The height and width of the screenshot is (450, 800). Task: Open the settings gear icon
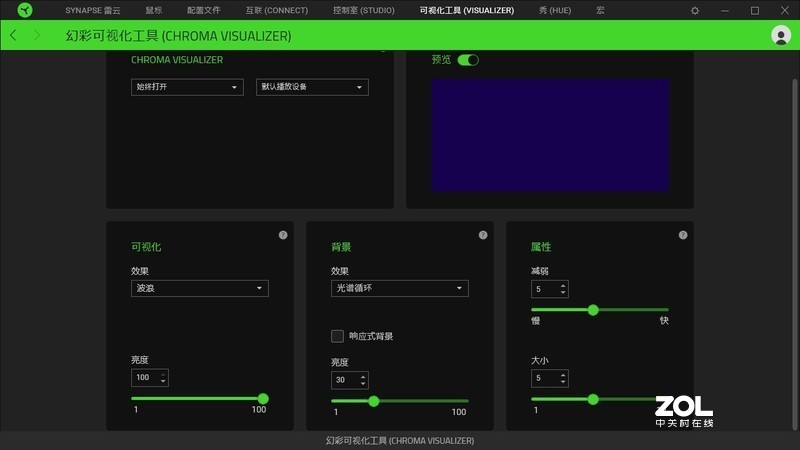[x=694, y=10]
